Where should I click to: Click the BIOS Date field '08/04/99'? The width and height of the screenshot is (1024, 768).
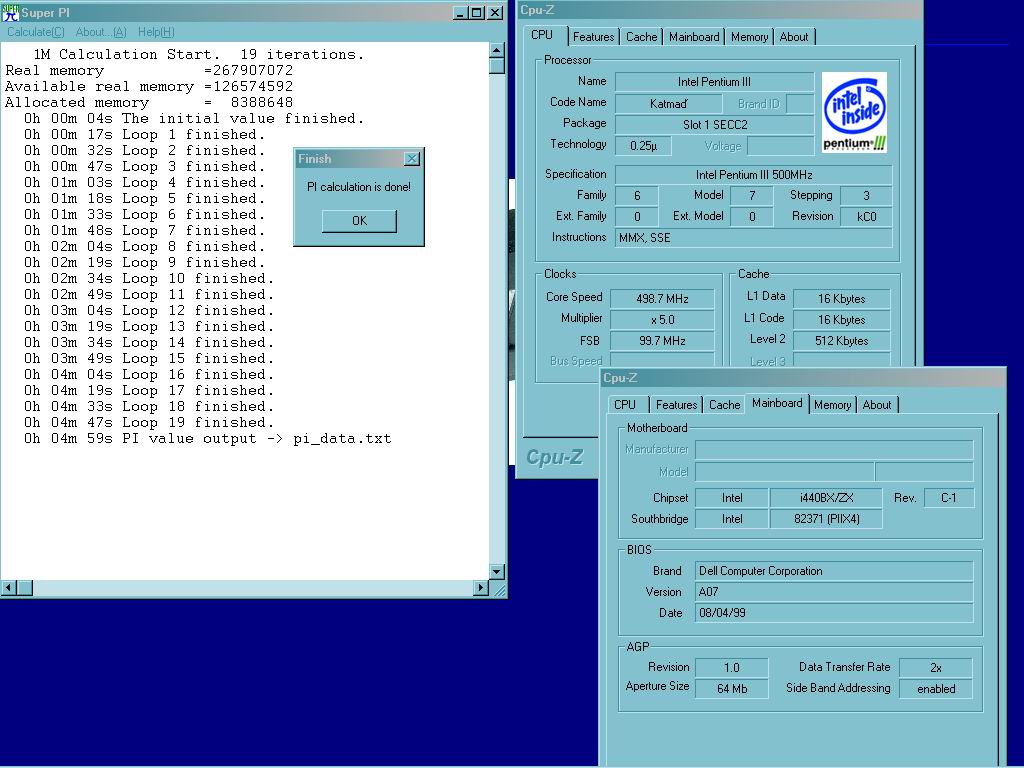coord(834,613)
